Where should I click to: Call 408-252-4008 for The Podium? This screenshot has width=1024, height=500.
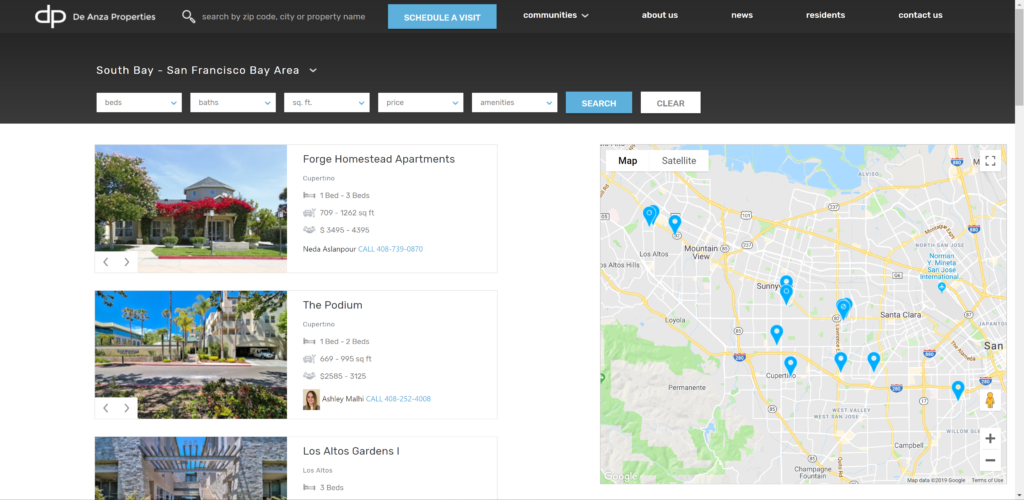click(398, 399)
